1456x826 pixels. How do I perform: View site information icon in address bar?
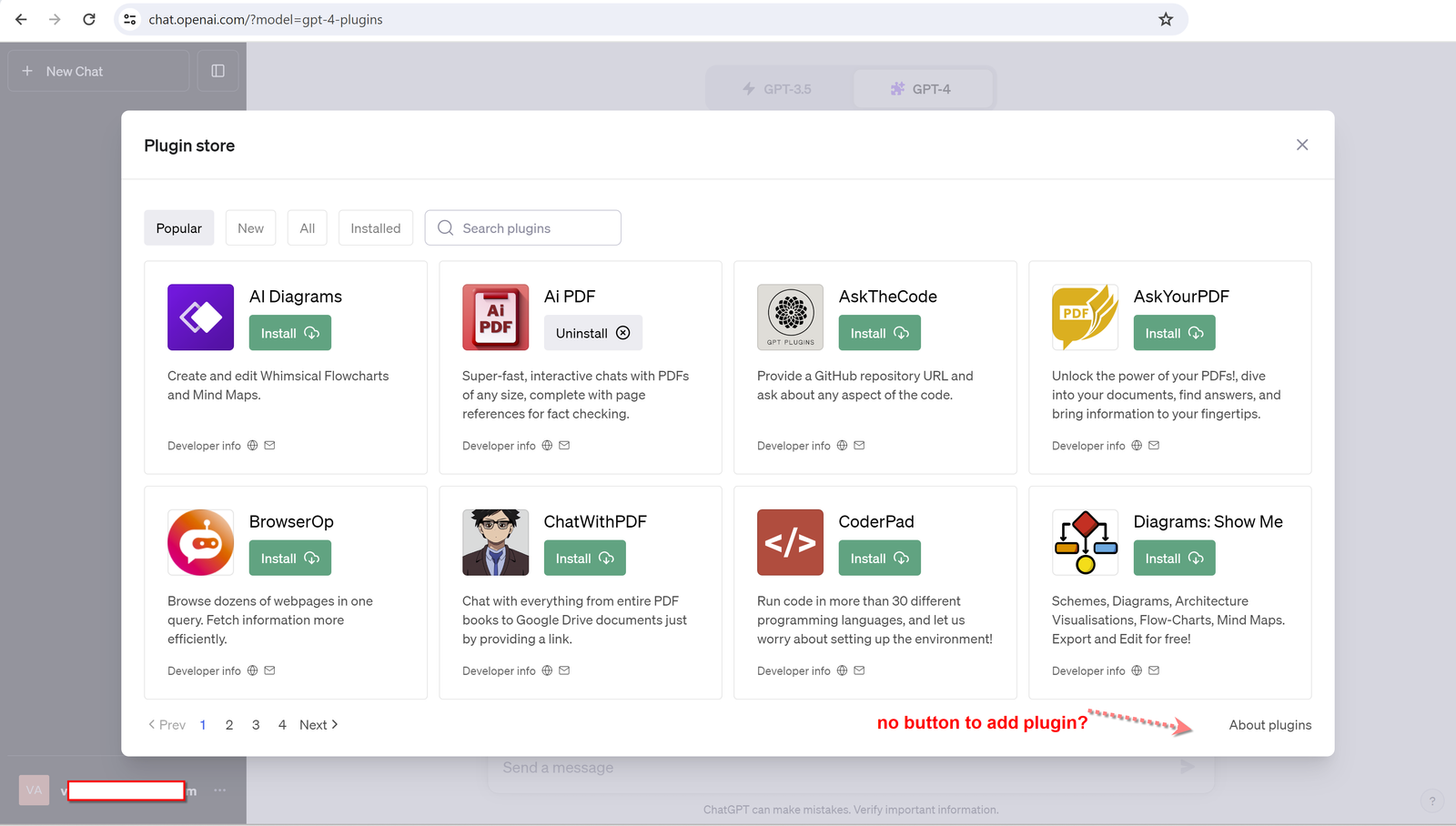pyautogui.click(x=130, y=19)
